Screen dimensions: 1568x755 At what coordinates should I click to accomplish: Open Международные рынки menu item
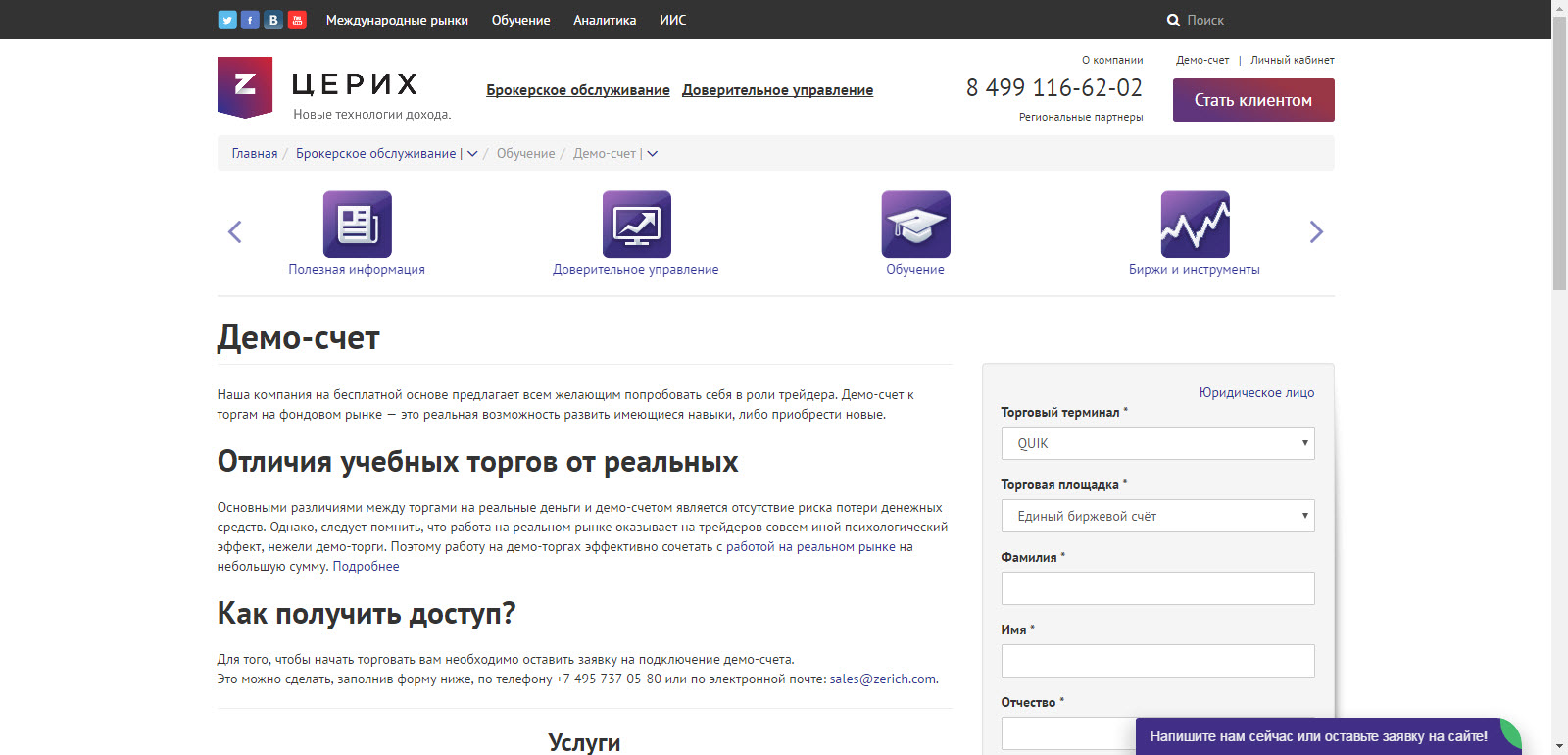(x=397, y=20)
